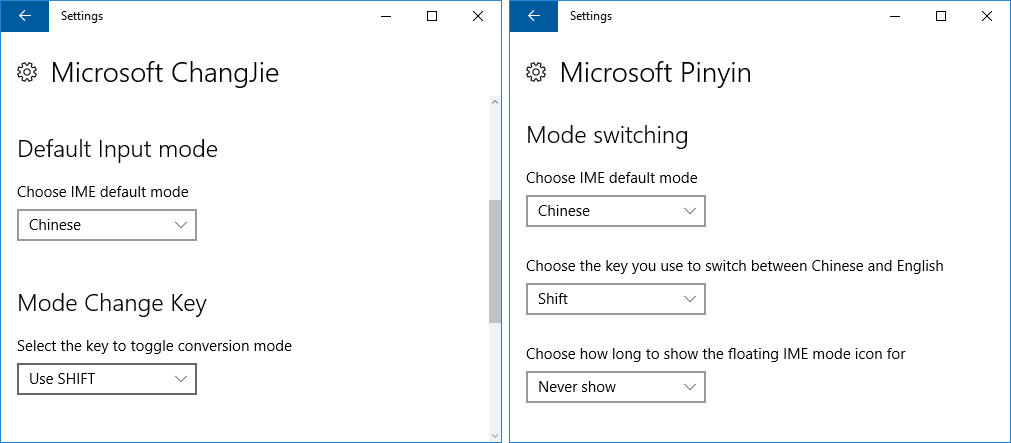
Task: Click Microsoft ChangJie page title
Action: (165, 73)
